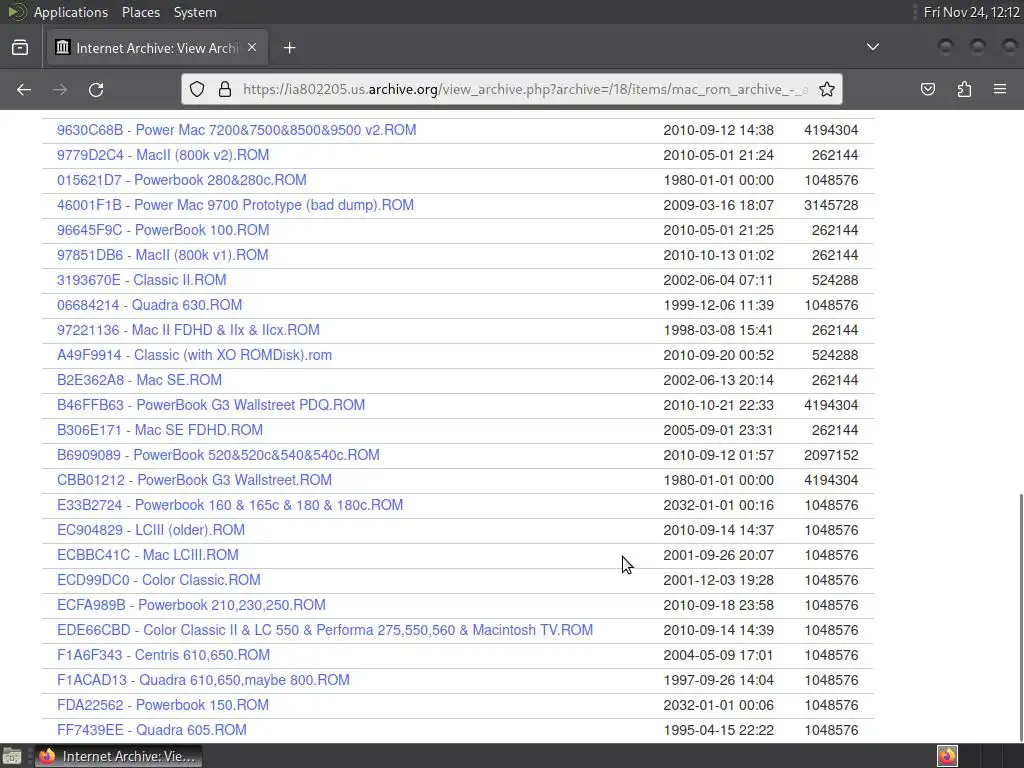Open Power Mac 7200&7500&8500&9500 v2.ROM
The width and height of the screenshot is (1024, 768).
236,130
